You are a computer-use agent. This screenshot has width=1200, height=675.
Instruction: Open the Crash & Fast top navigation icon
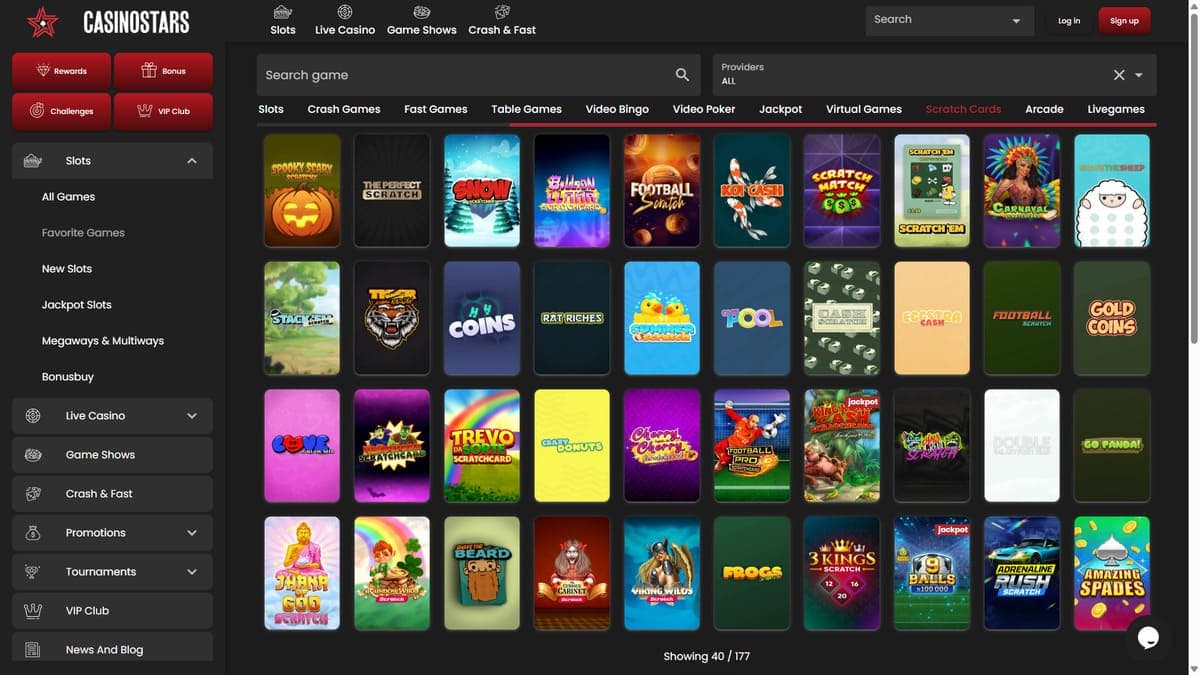[x=502, y=12]
